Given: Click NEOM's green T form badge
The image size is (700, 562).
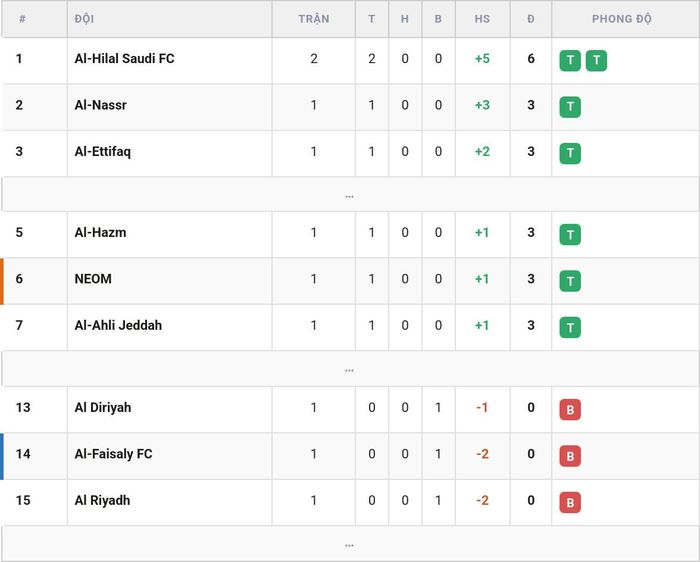Looking at the screenshot, I should pos(570,281).
